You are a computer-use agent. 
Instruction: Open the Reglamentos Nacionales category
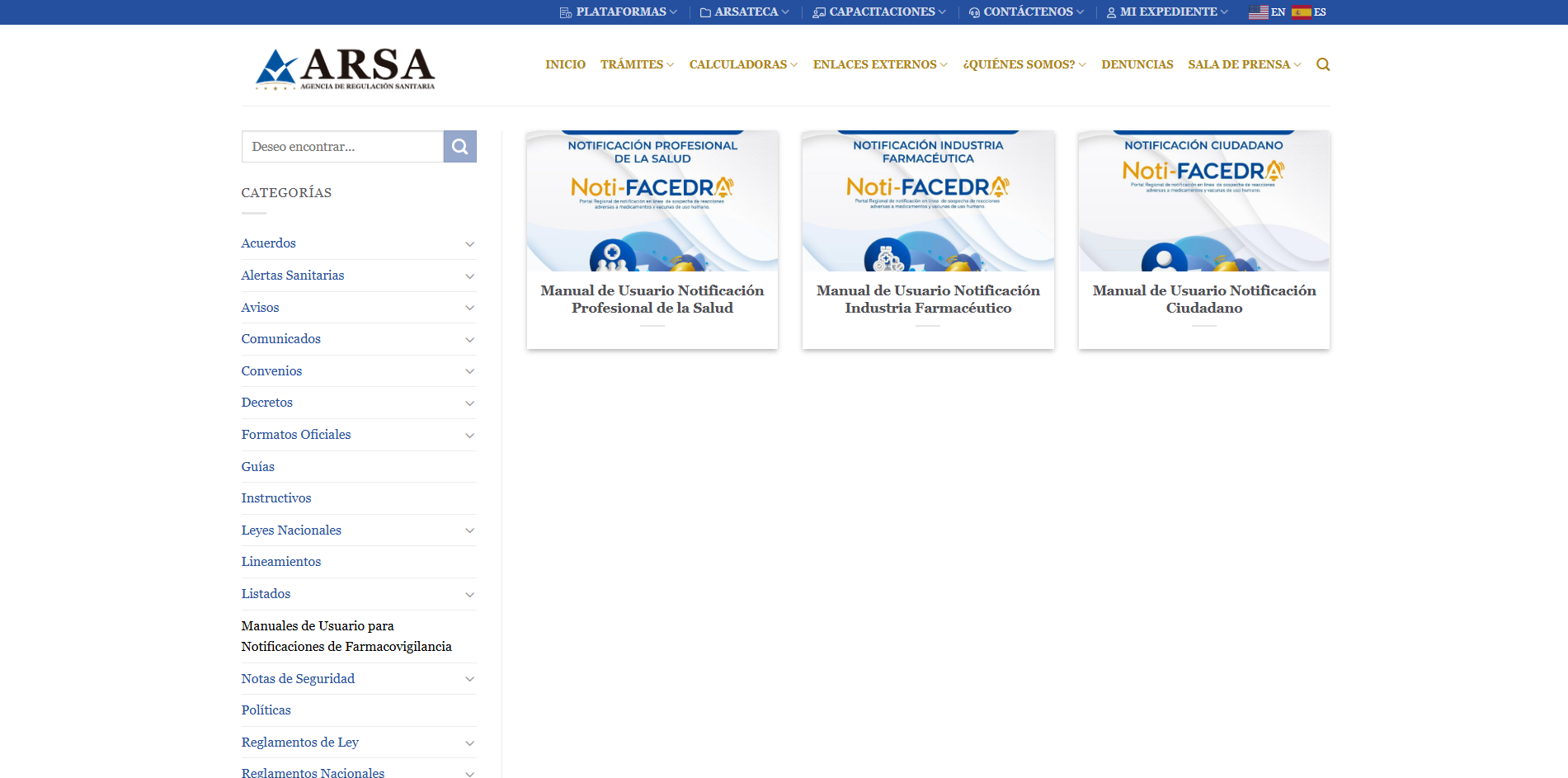313,772
